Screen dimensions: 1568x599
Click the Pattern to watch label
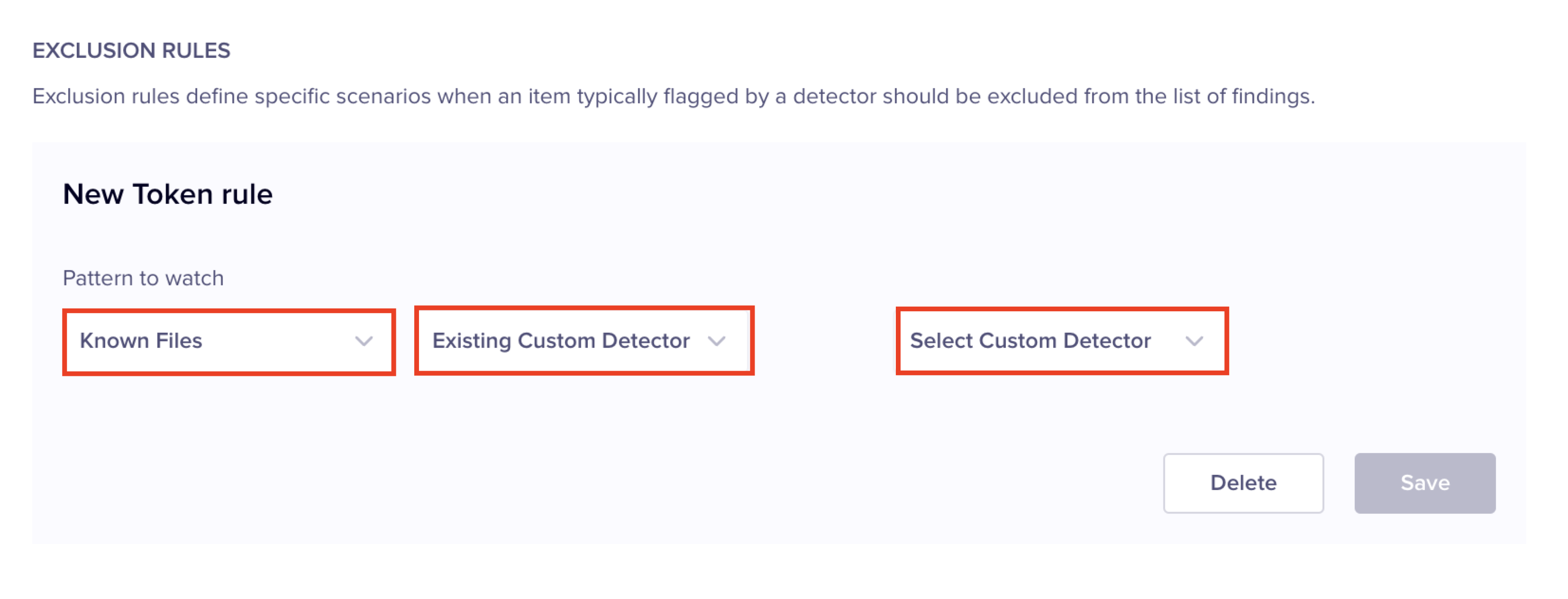(x=143, y=278)
